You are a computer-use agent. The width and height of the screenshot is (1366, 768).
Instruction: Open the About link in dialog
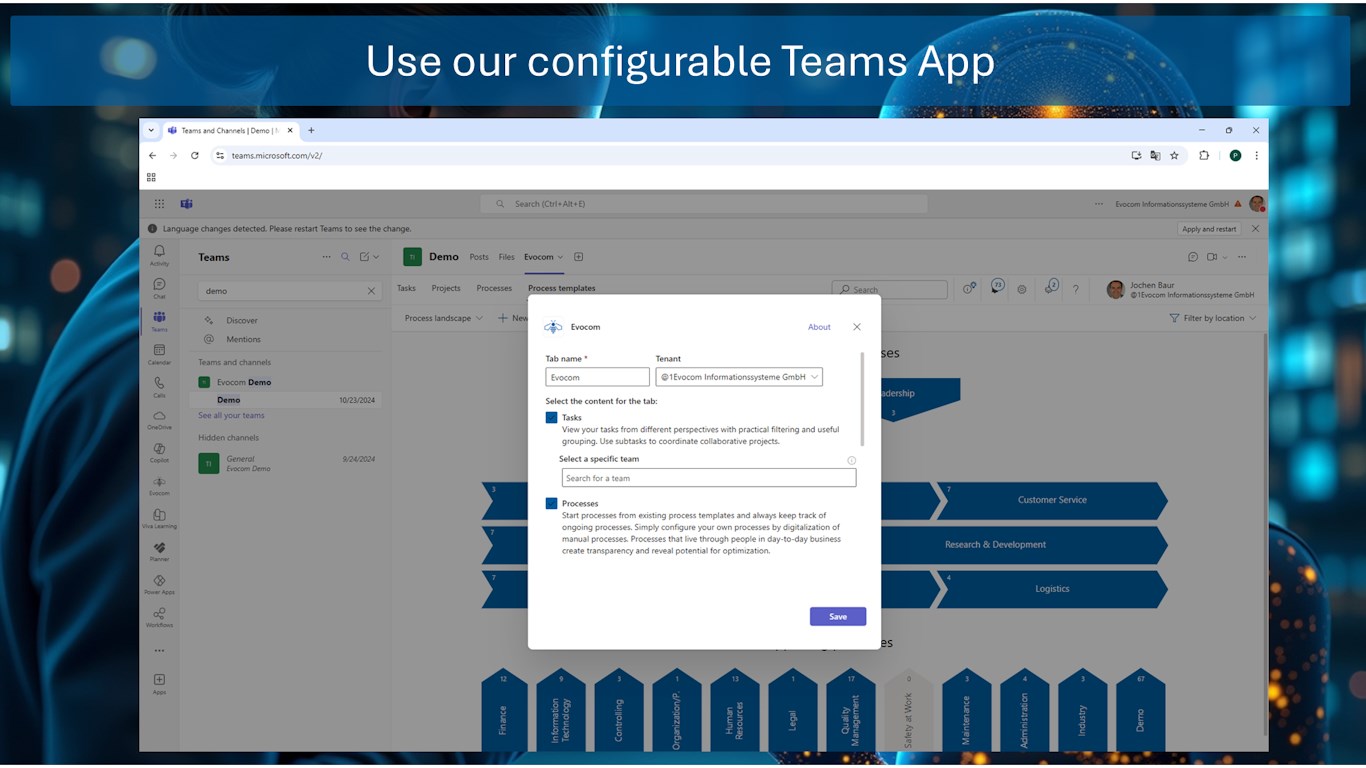pyautogui.click(x=819, y=327)
